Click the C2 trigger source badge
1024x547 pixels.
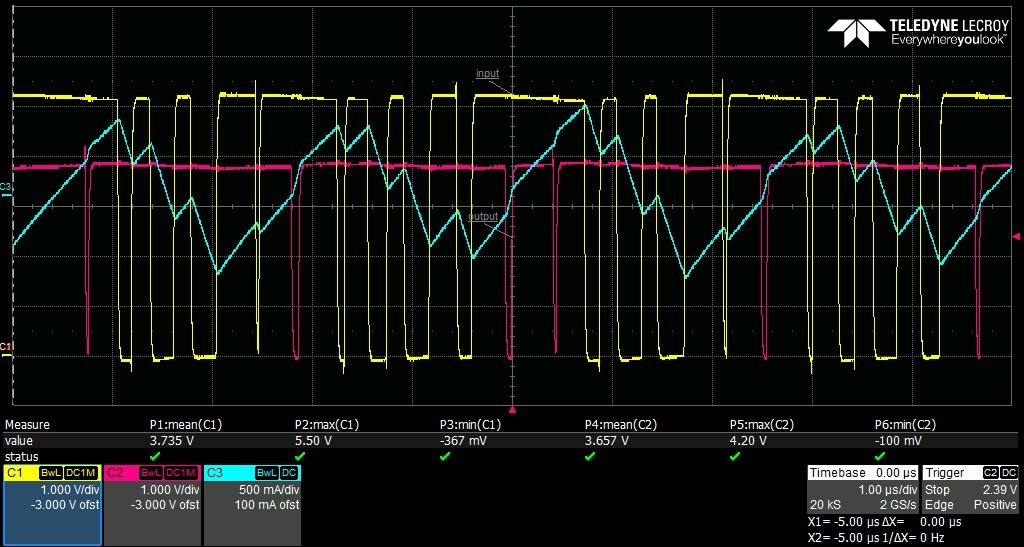(991, 473)
